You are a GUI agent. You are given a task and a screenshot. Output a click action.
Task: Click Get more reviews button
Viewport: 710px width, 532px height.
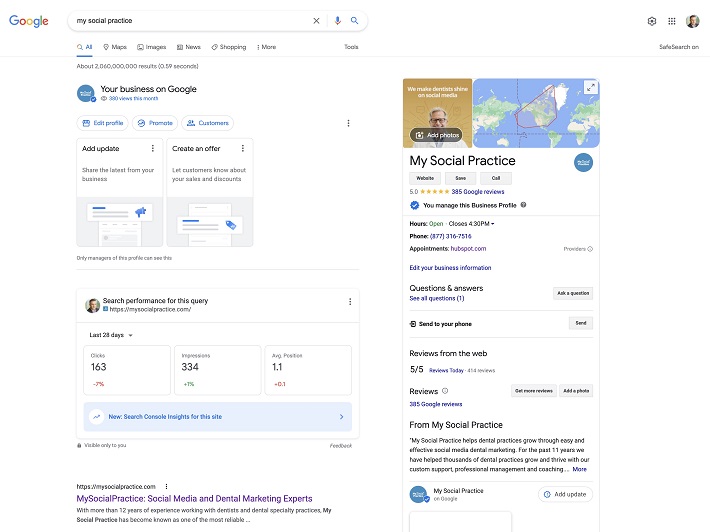tap(534, 391)
